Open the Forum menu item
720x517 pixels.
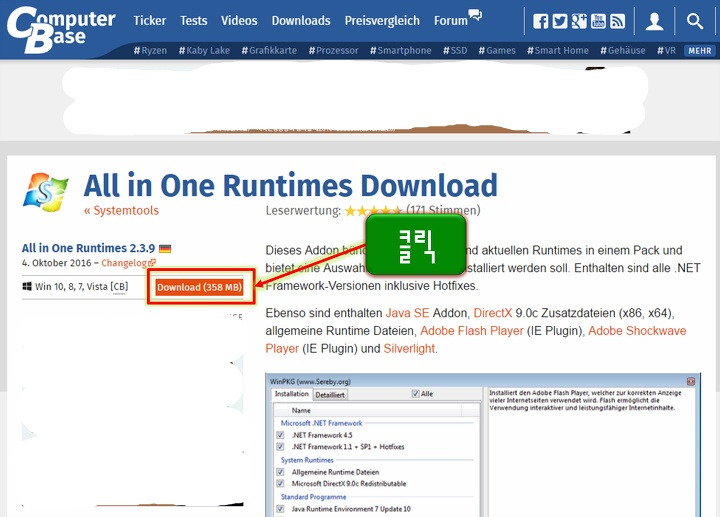[x=450, y=21]
